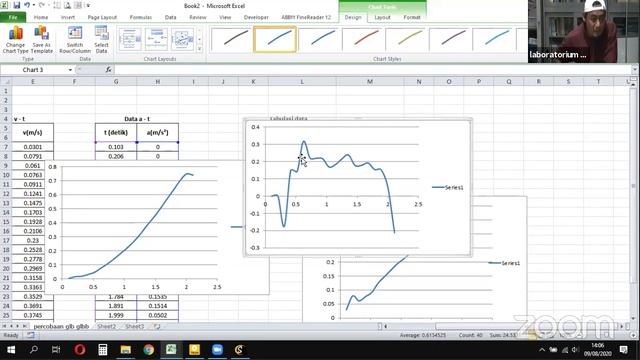Image resolution: width=640 pixels, height=360 pixels.
Task: Click the insert worksheet tab icon
Action: pos(157,327)
